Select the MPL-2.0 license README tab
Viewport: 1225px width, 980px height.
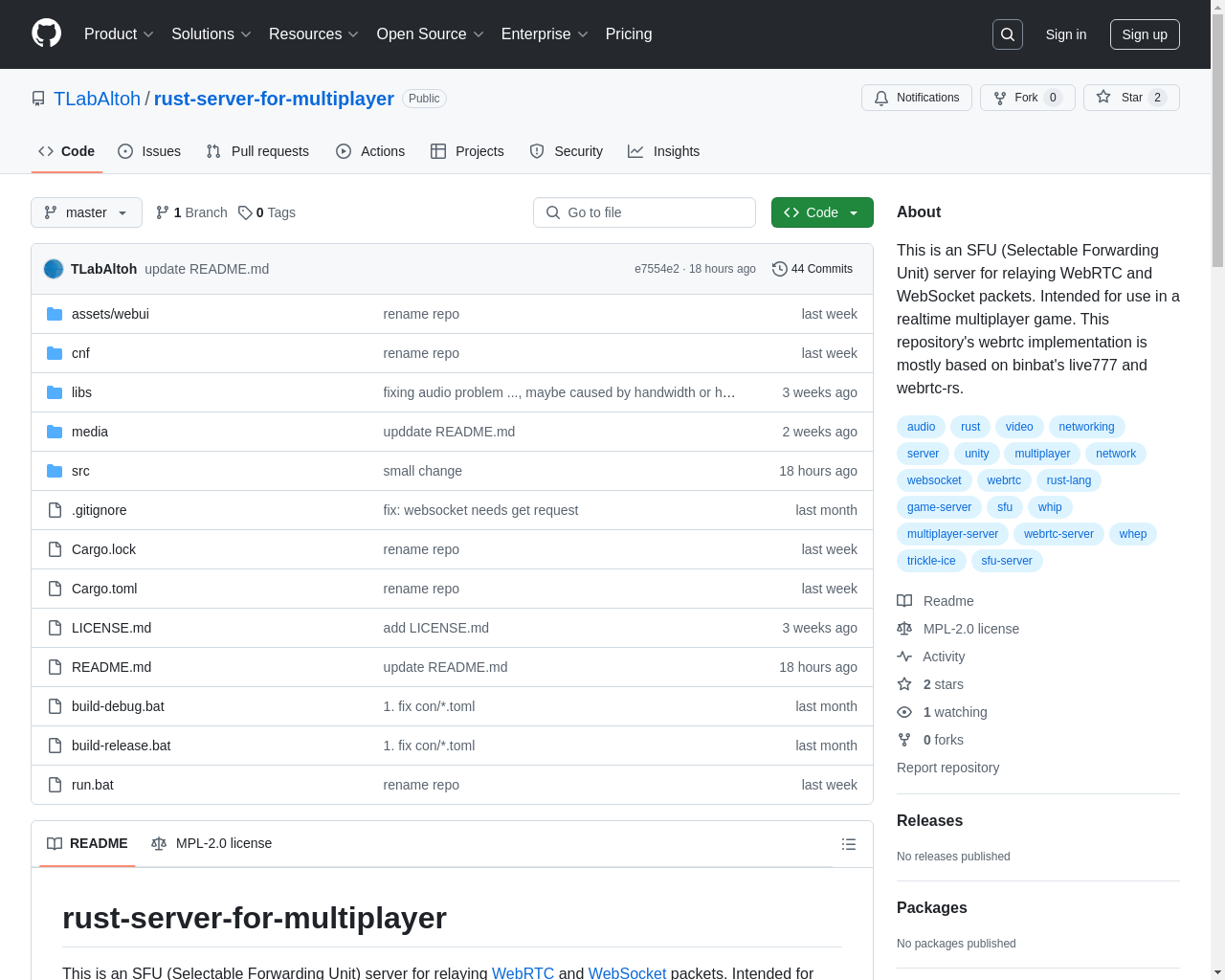(212, 843)
